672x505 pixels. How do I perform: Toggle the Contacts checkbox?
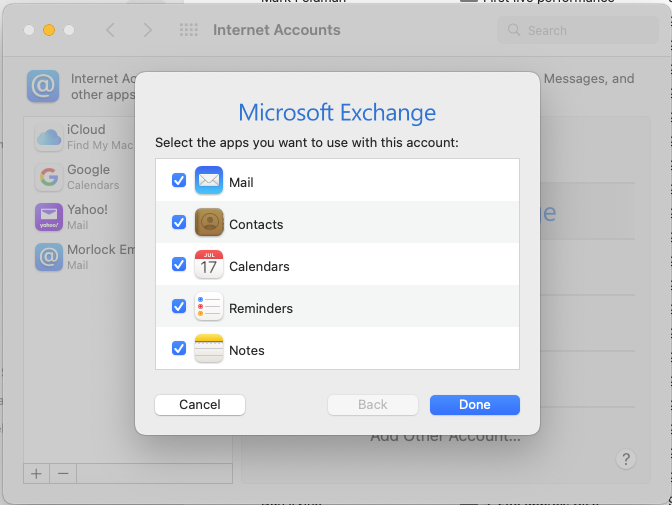pyautogui.click(x=179, y=222)
